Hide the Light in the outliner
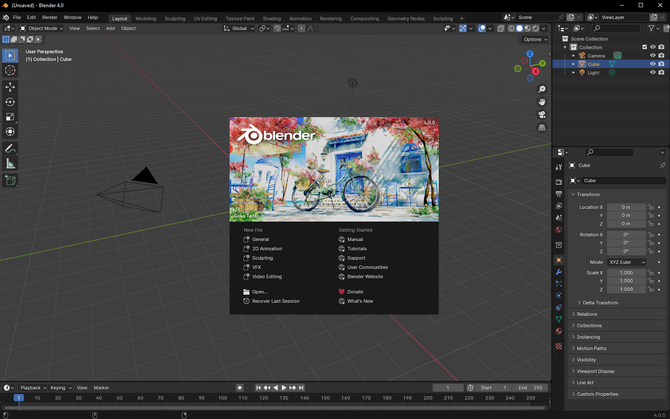Screen dimensions: 670x419 pos(652,73)
